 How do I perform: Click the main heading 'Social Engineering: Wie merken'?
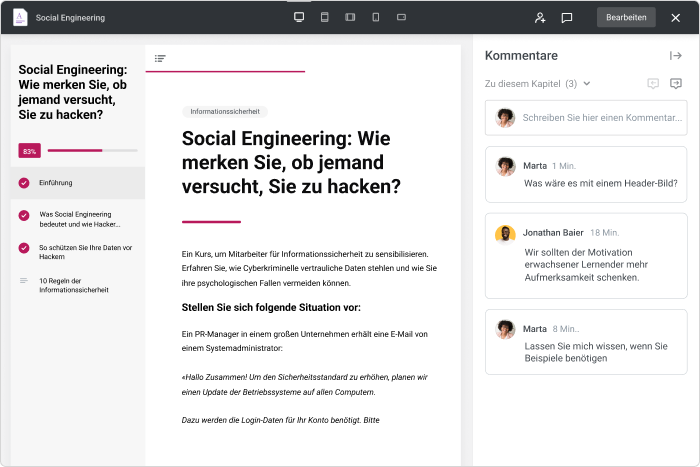[x=291, y=163]
